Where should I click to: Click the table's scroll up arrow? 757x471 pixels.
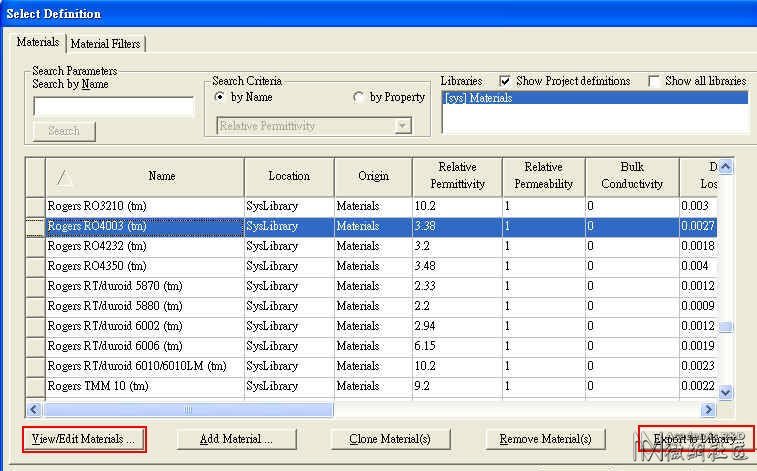coord(726,167)
